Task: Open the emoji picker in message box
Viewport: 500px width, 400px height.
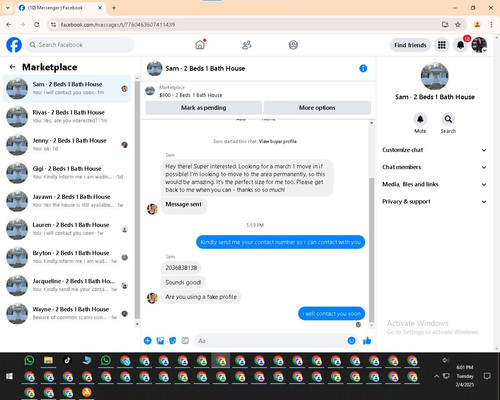Action: coord(351,341)
